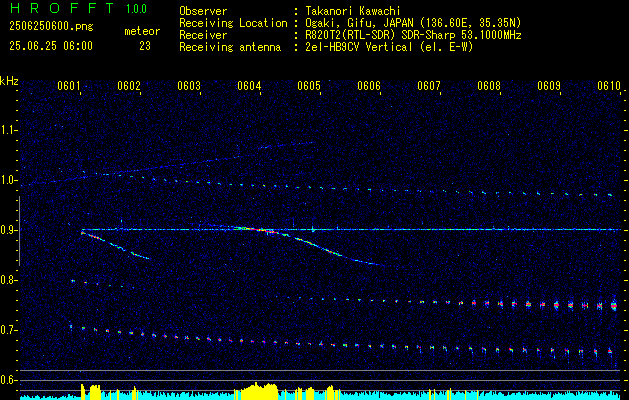Screen dimensions: 629x400
Task: Click the 0.8 kHz axis label
Action: [x=8, y=280]
